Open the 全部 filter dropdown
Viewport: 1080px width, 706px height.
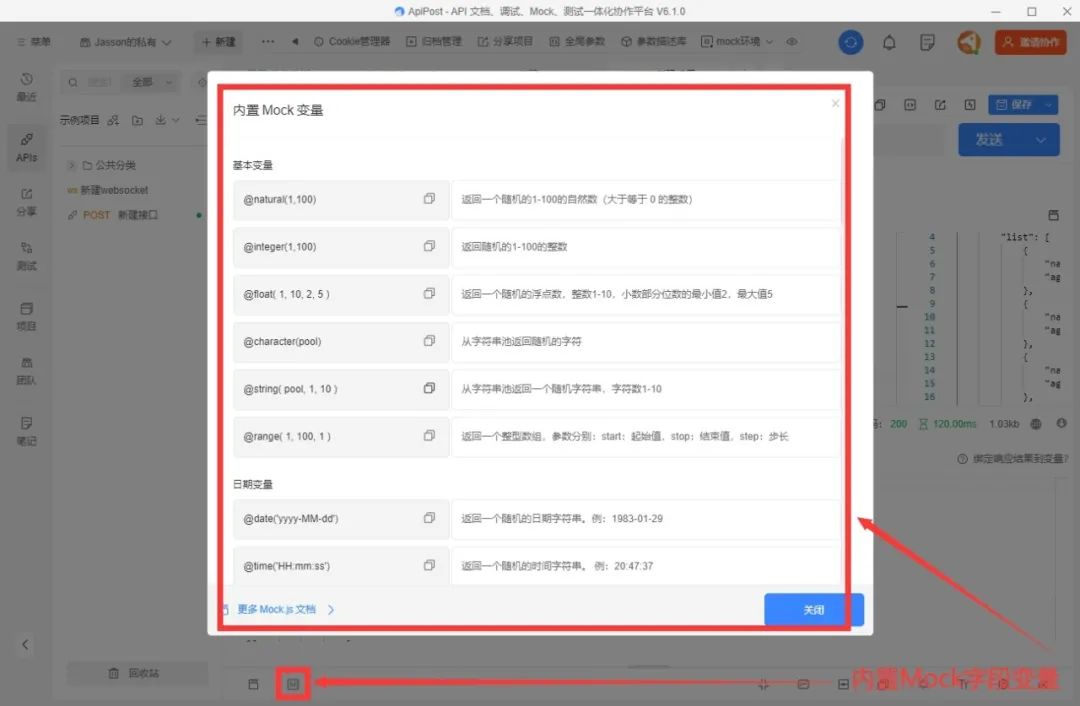click(152, 83)
